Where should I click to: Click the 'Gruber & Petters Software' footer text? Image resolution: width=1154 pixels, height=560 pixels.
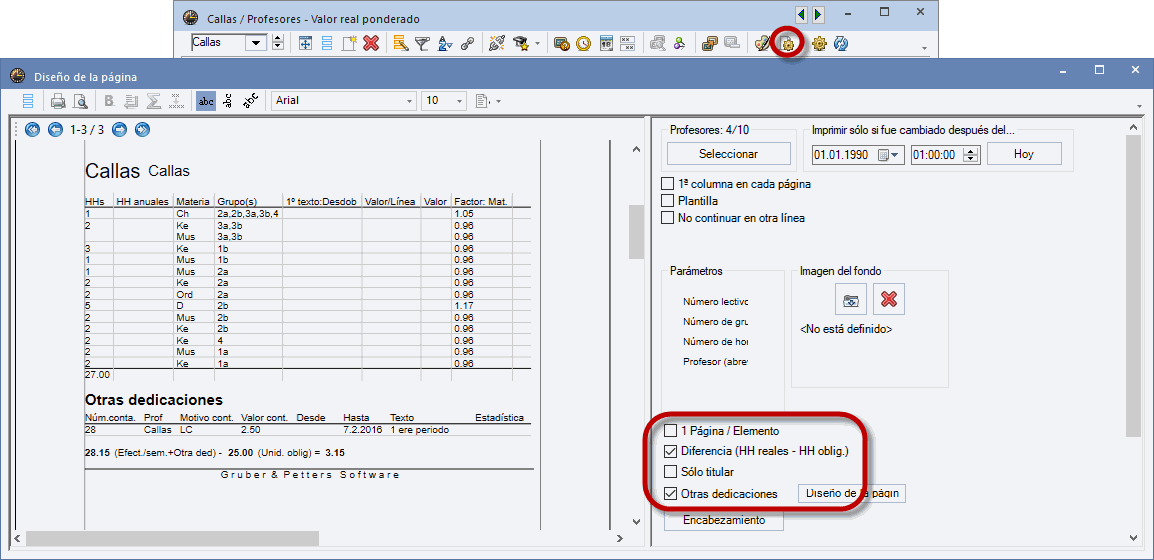click(310, 475)
